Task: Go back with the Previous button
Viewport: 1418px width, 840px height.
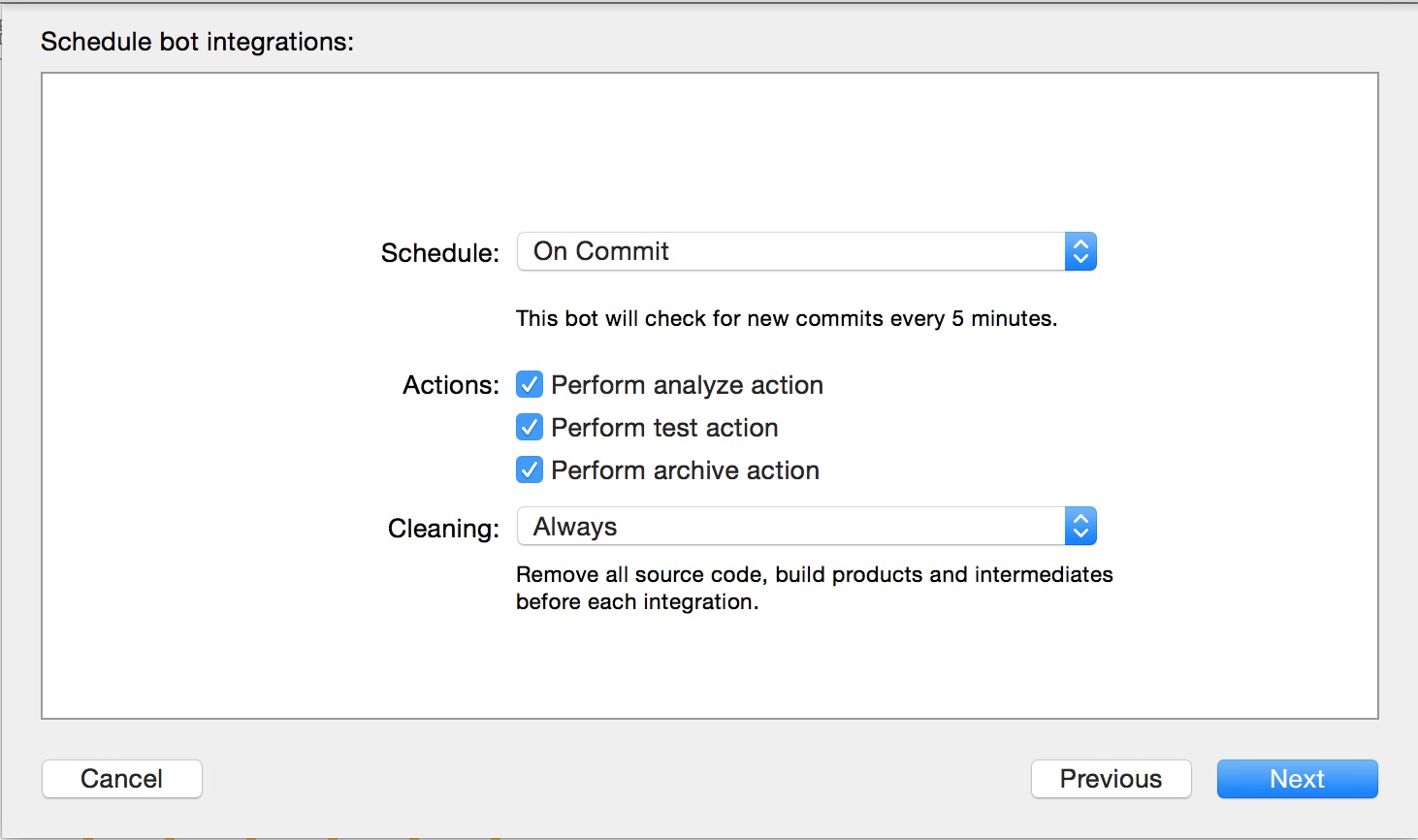Action: (1111, 779)
